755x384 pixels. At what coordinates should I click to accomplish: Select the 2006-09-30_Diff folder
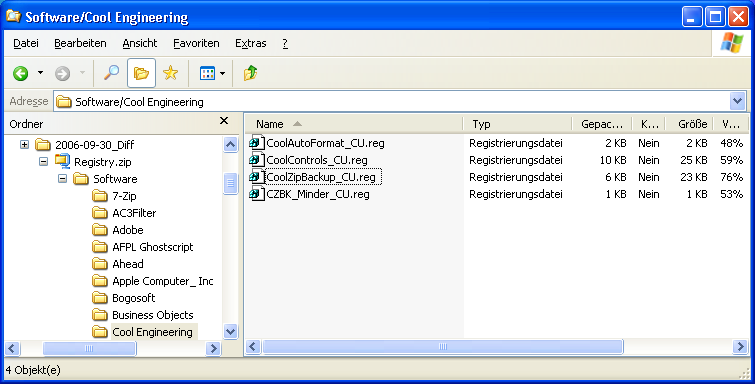[94, 145]
